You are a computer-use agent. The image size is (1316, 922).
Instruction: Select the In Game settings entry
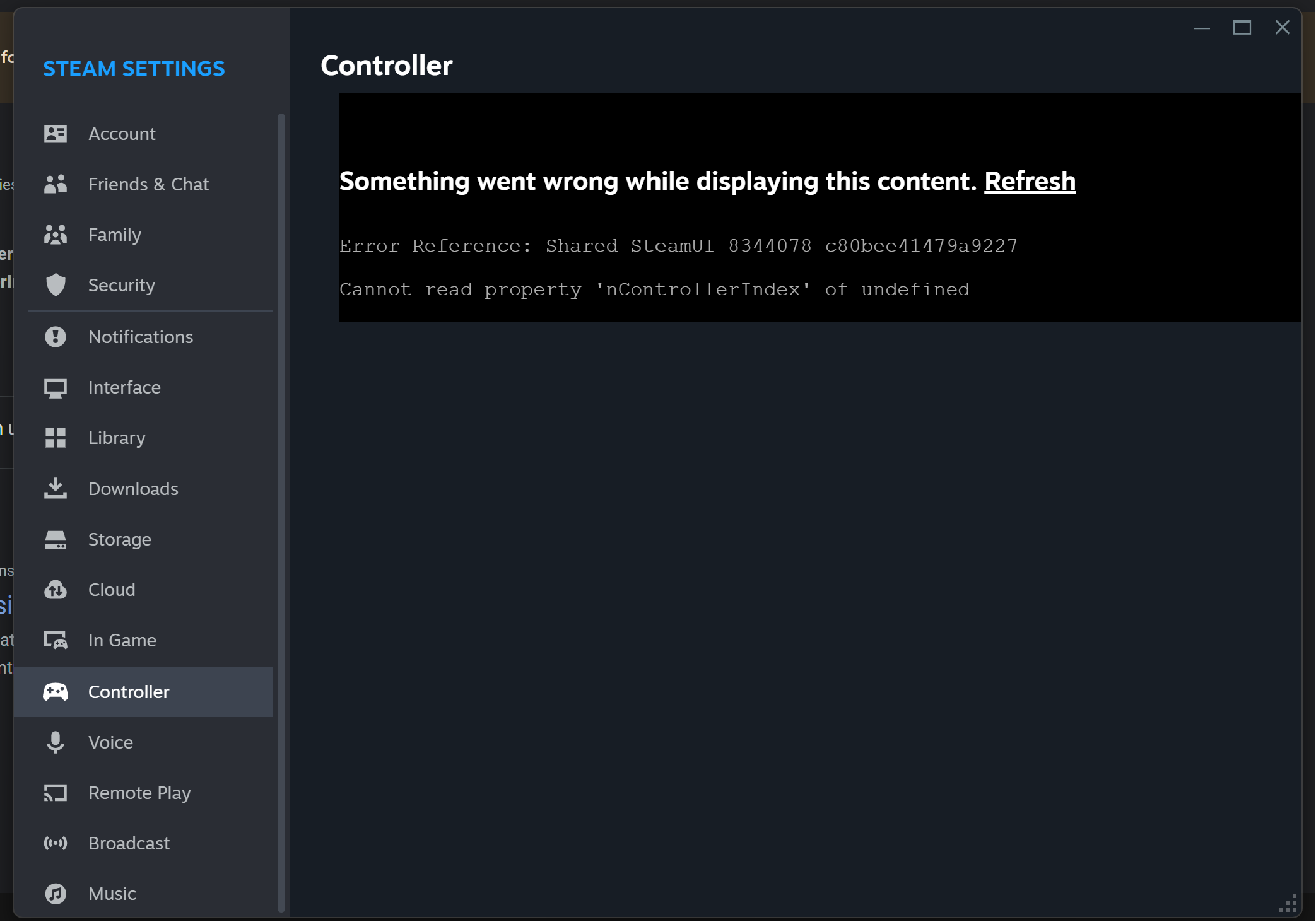pos(122,640)
